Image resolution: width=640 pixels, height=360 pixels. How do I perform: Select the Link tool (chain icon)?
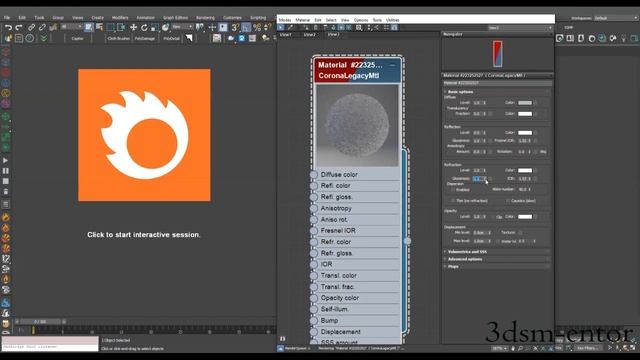[31, 27]
